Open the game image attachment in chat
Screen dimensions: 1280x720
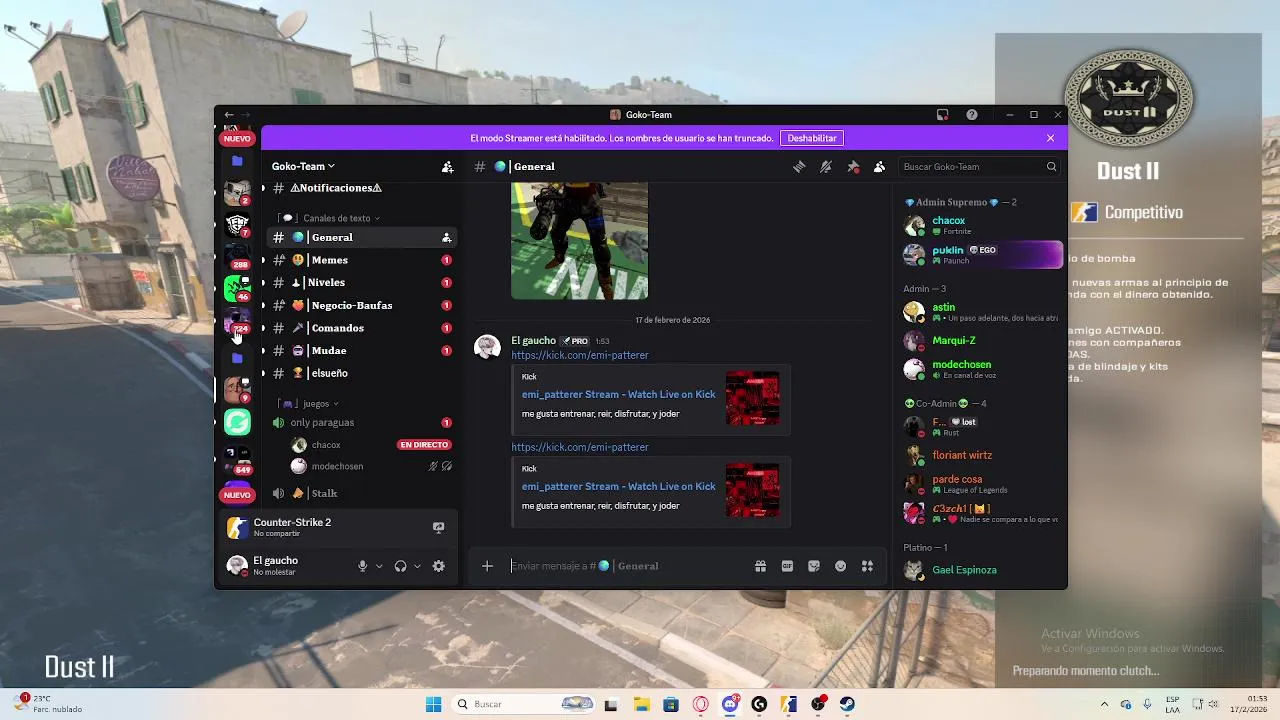pyautogui.click(x=580, y=241)
